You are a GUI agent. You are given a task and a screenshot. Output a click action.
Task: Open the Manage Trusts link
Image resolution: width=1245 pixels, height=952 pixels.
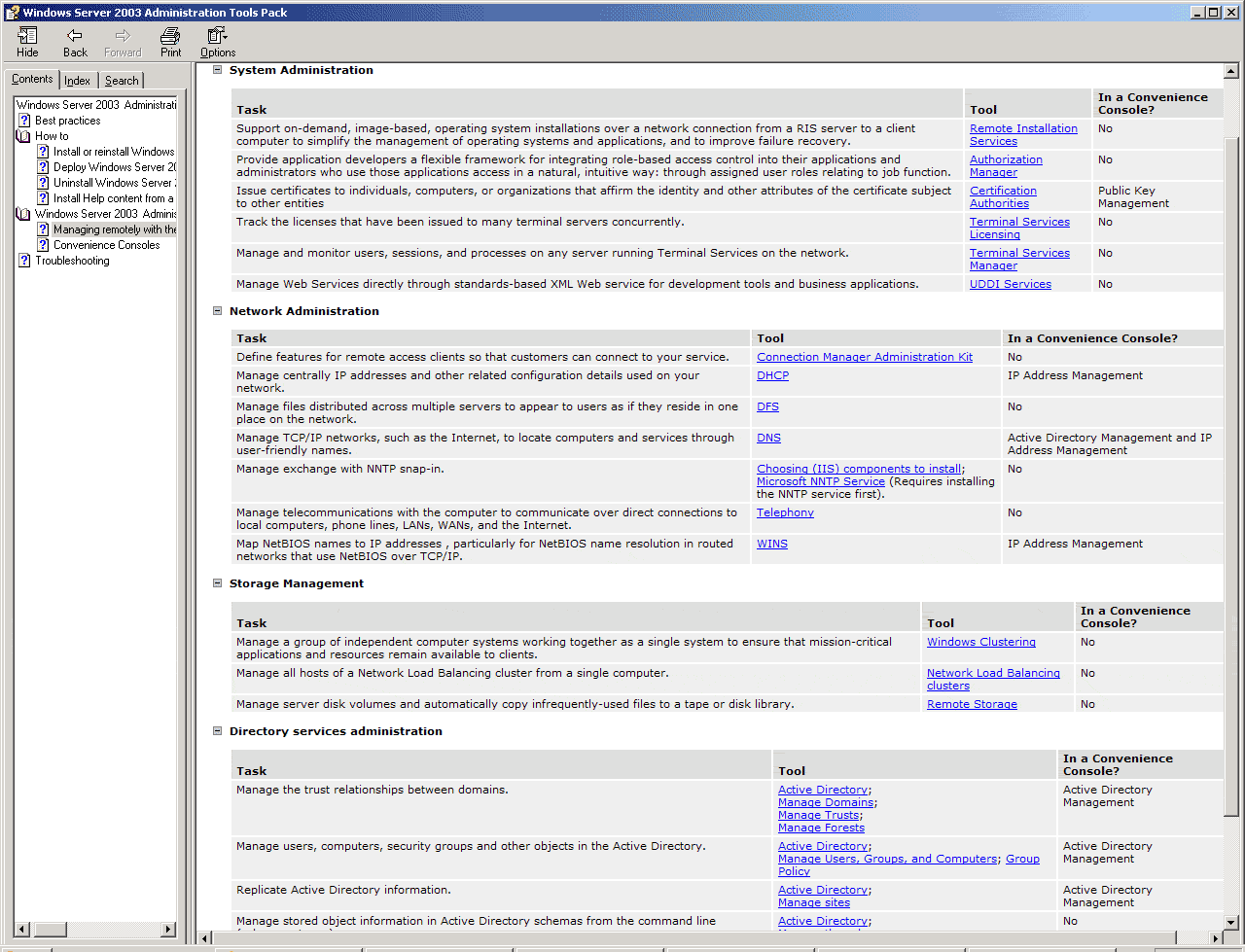pos(819,815)
